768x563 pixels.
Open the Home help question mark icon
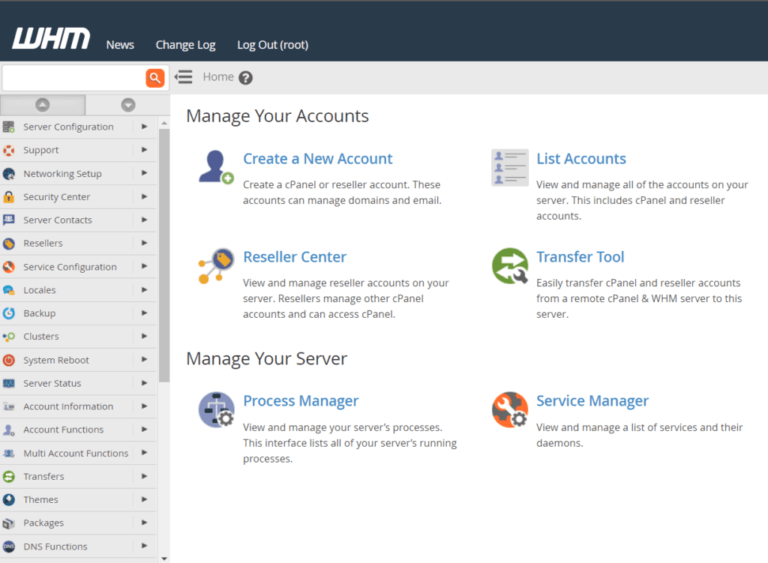pyautogui.click(x=246, y=78)
